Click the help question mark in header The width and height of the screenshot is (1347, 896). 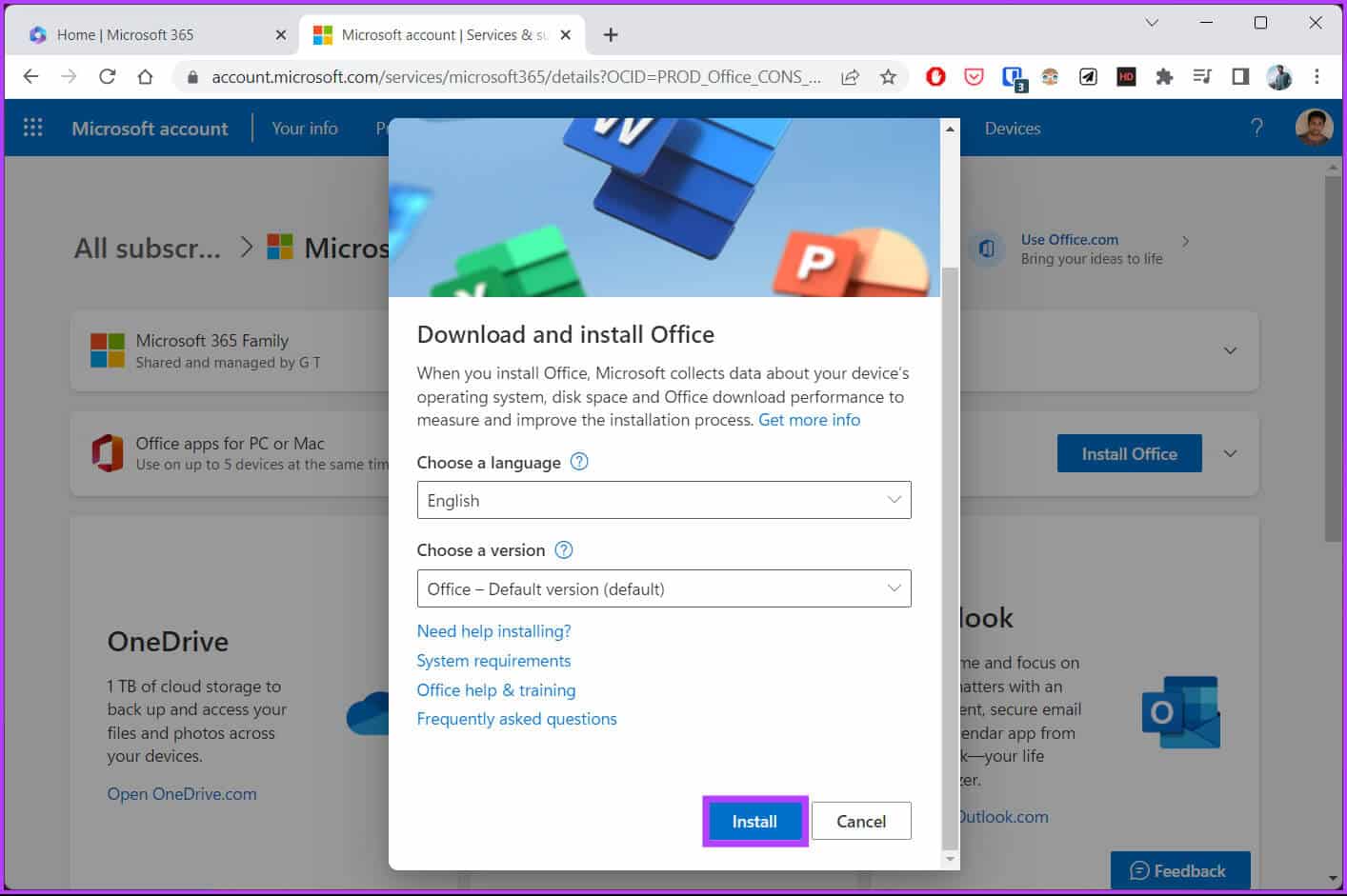pyautogui.click(x=1257, y=128)
